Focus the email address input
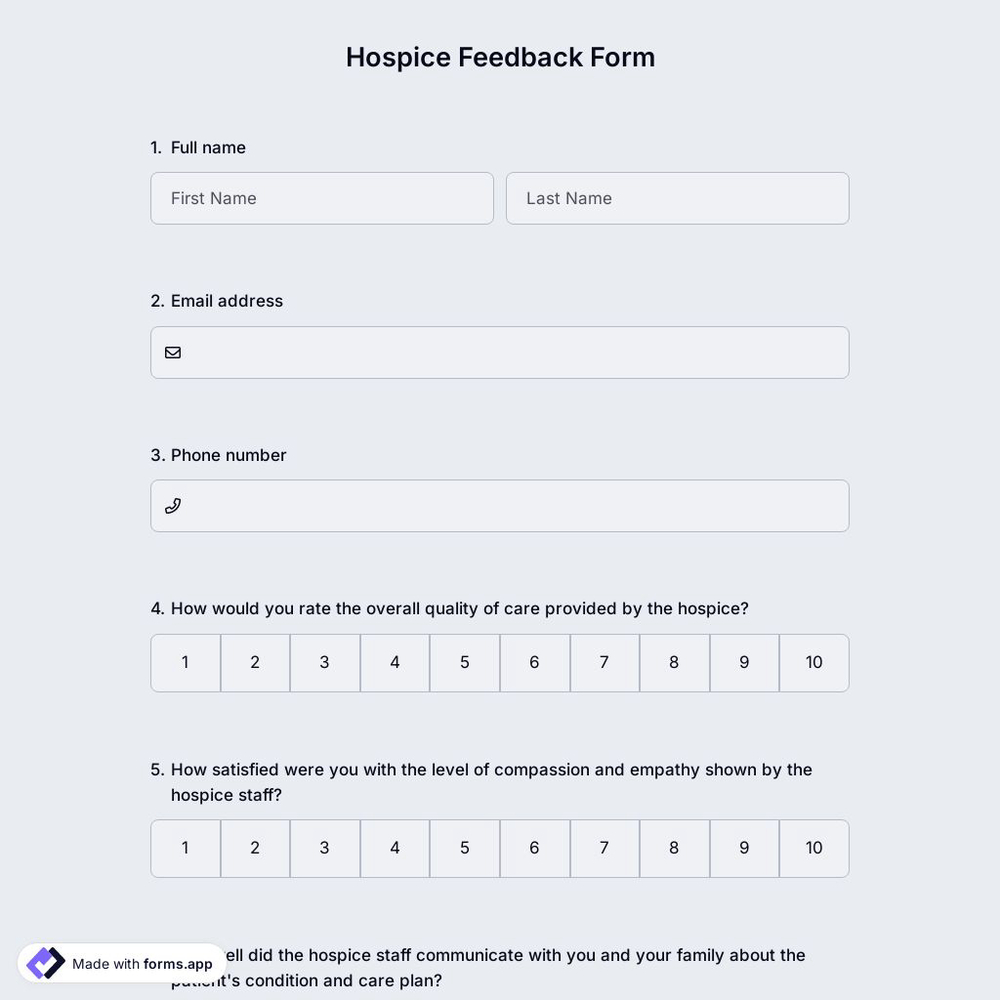The image size is (1000, 1000). tap(500, 352)
